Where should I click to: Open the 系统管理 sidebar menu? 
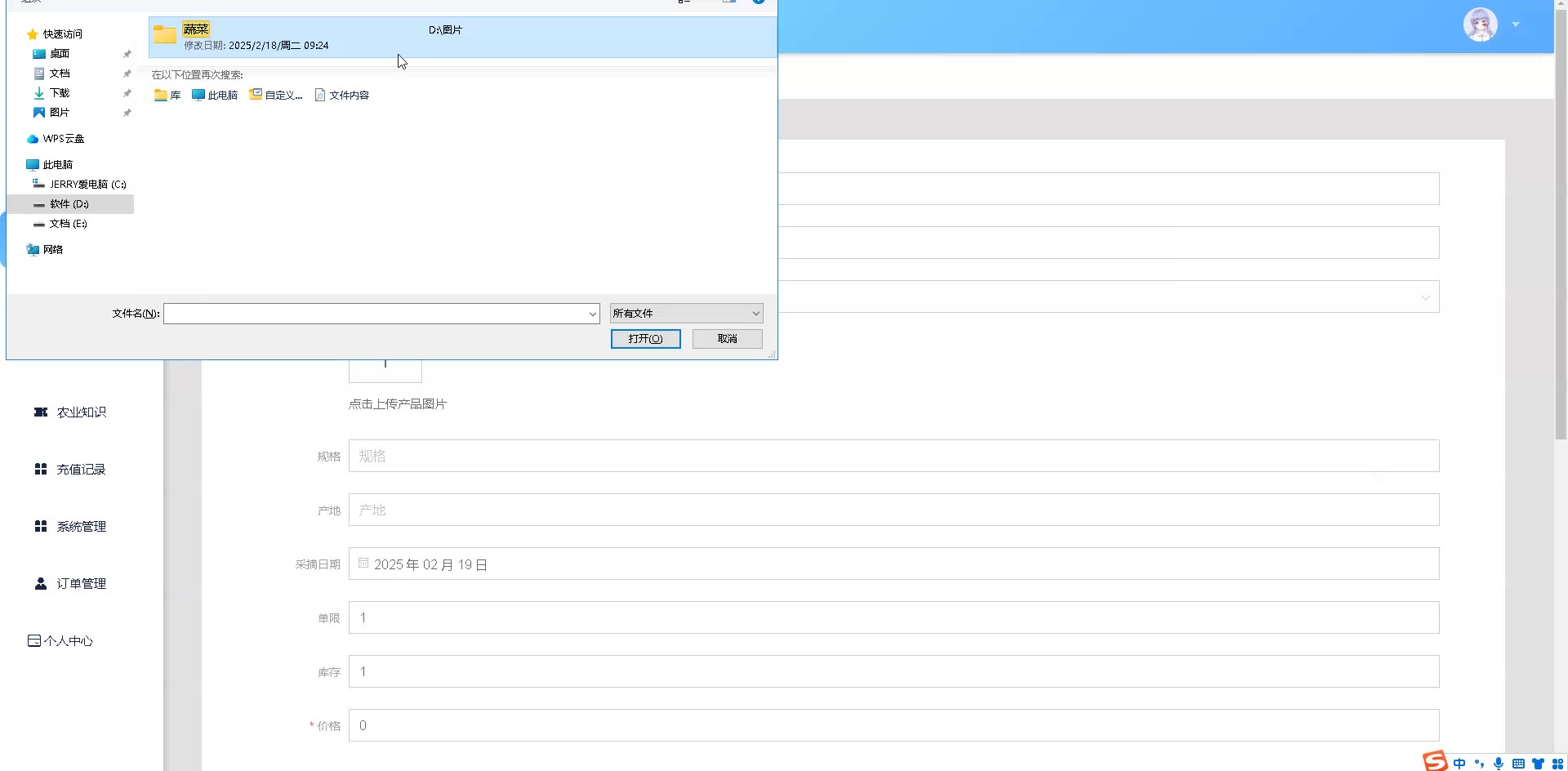coord(70,527)
